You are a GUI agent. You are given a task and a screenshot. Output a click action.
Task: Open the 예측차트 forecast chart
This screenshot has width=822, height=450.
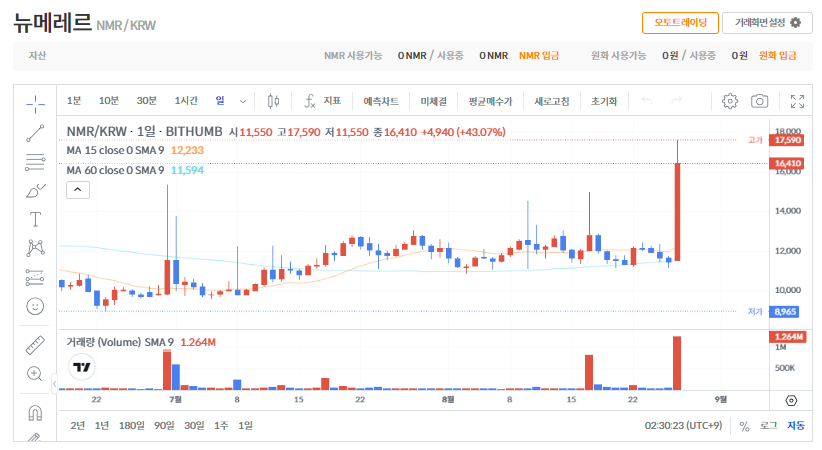381,101
